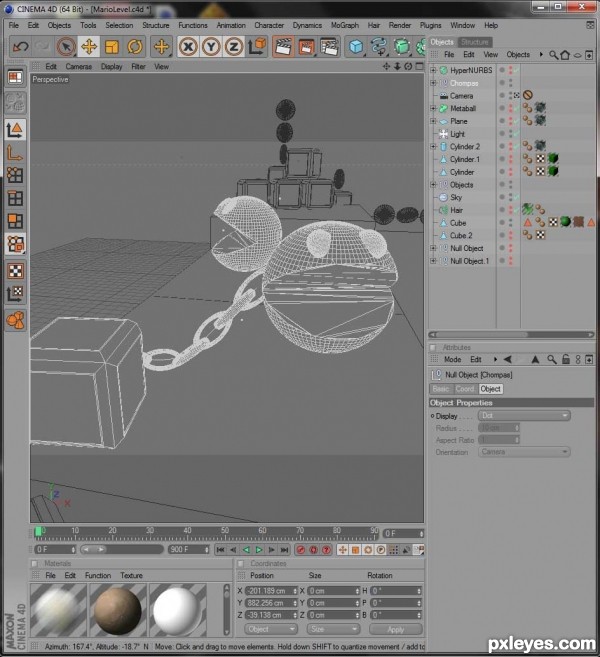The width and height of the screenshot is (600, 657).
Task: Switch to the Coord. tab in Attributes
Action: click(x=465, y=389)
